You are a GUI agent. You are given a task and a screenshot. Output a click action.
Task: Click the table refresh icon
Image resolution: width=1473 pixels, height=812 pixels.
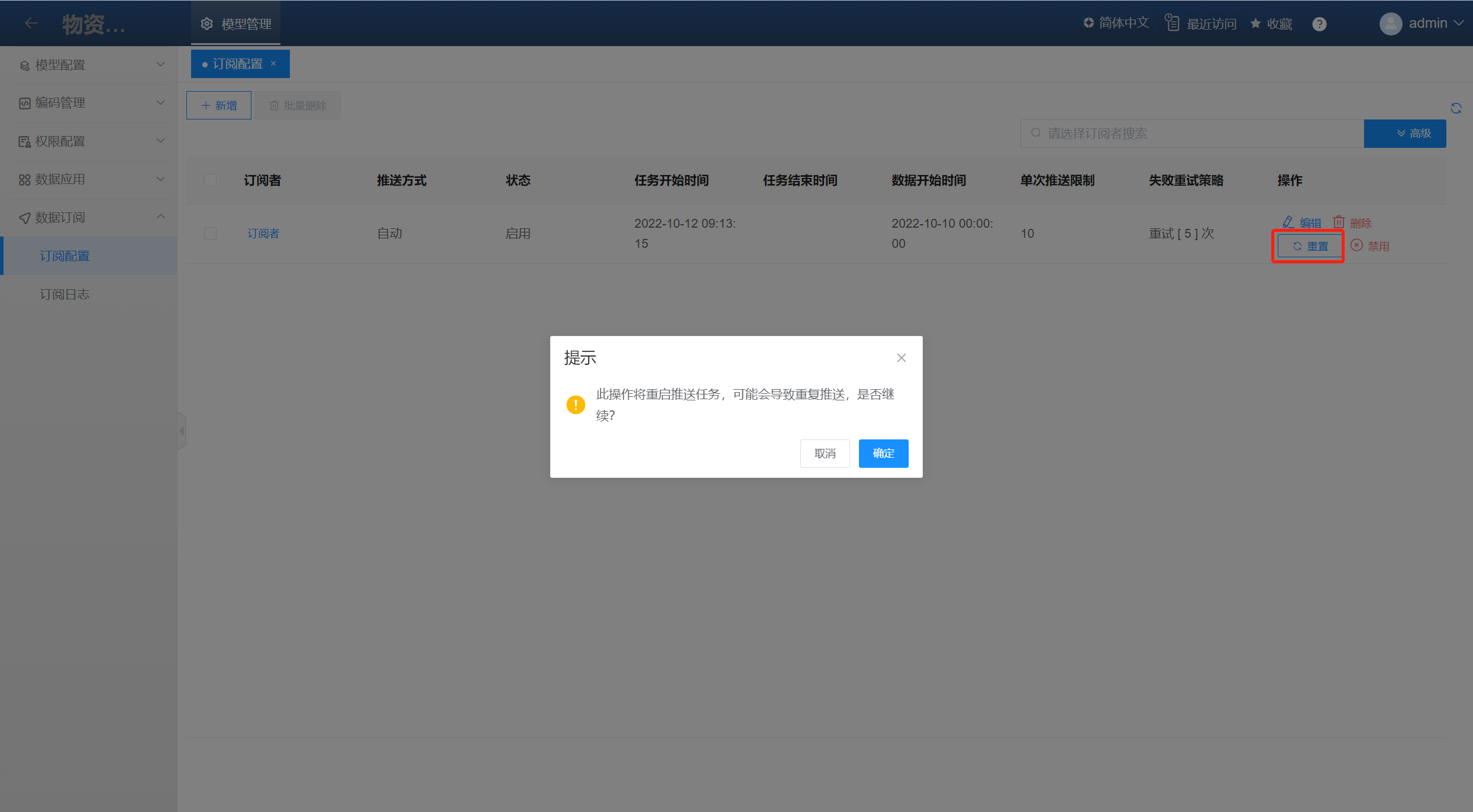1456,108
